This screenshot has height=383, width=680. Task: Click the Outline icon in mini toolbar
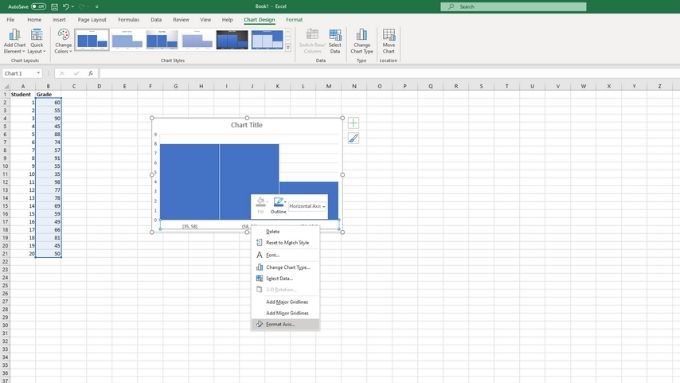tap(278, 205)
